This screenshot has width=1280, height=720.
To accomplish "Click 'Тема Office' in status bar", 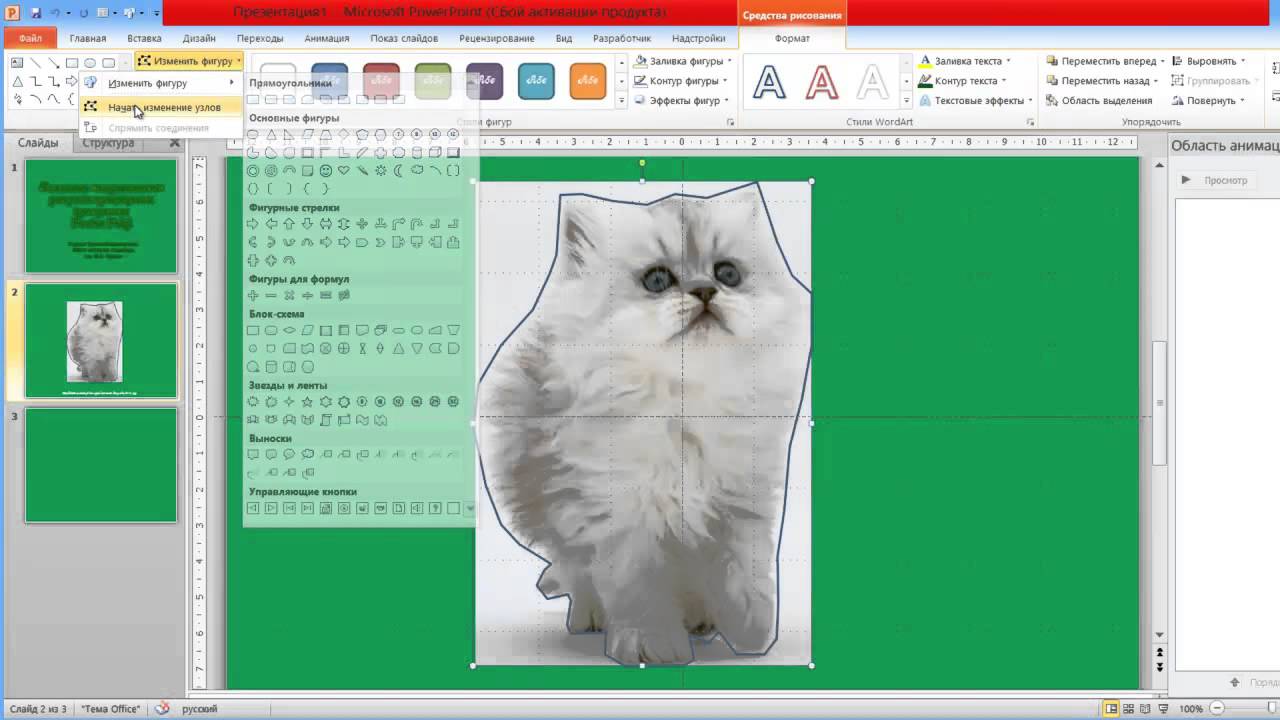I will [x=111, y=709].
